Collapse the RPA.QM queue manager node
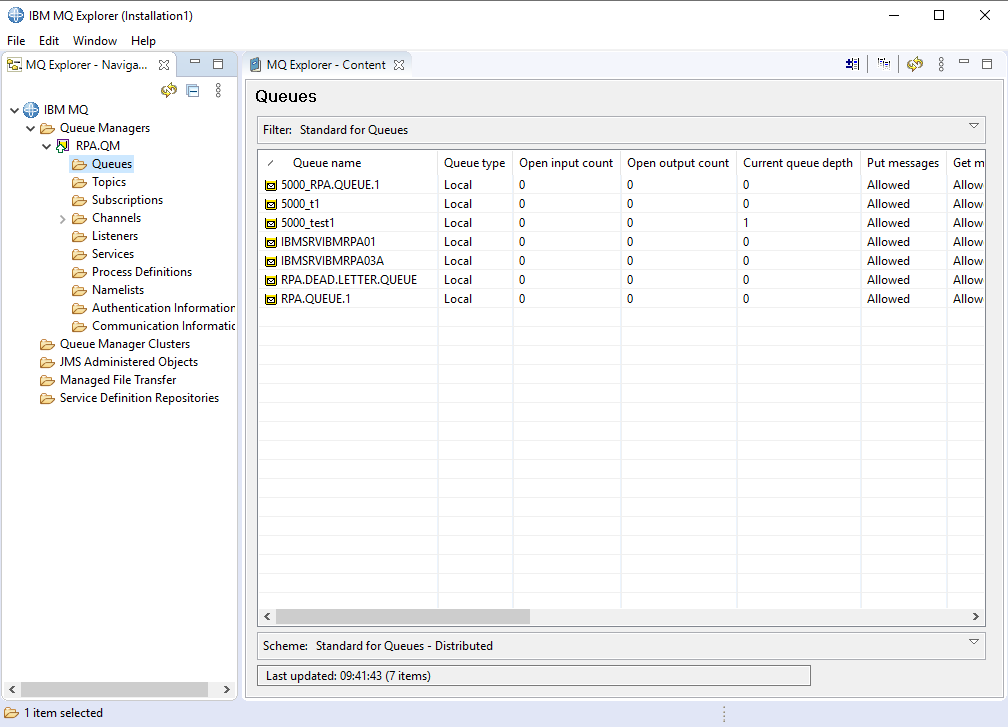The image size is (1008, 727). pyautogui.click(x=45, y=145)
